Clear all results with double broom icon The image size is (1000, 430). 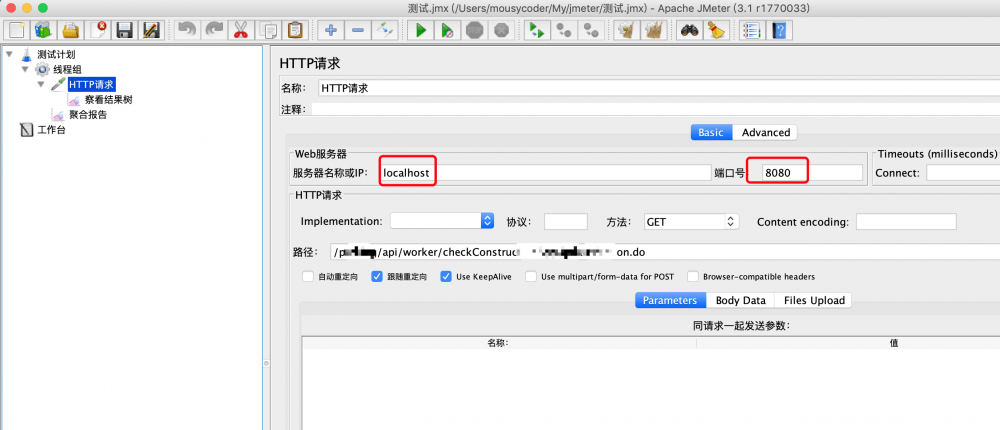pos(653,30)
